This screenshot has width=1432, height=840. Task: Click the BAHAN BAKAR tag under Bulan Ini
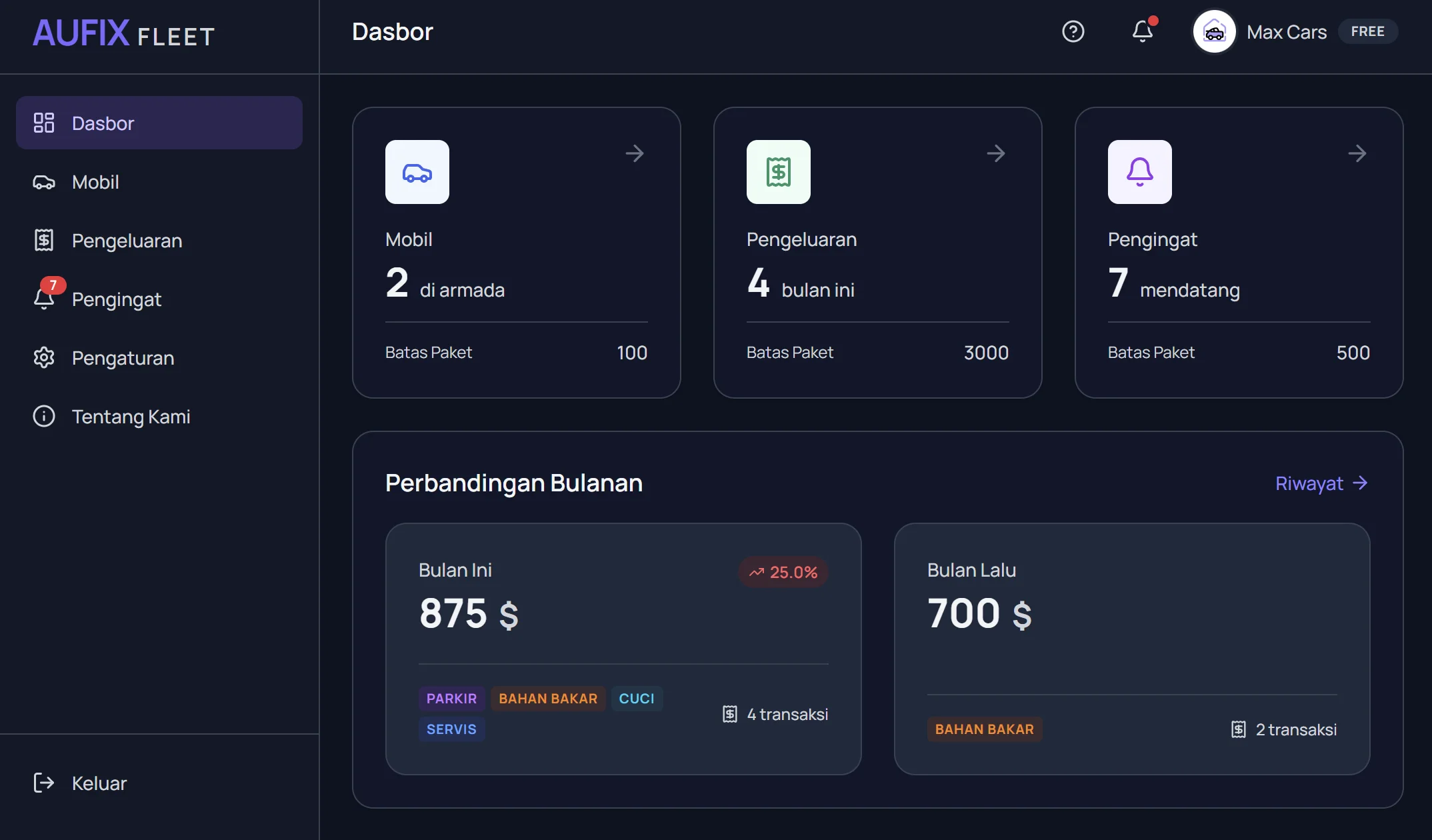coord(548,698)
